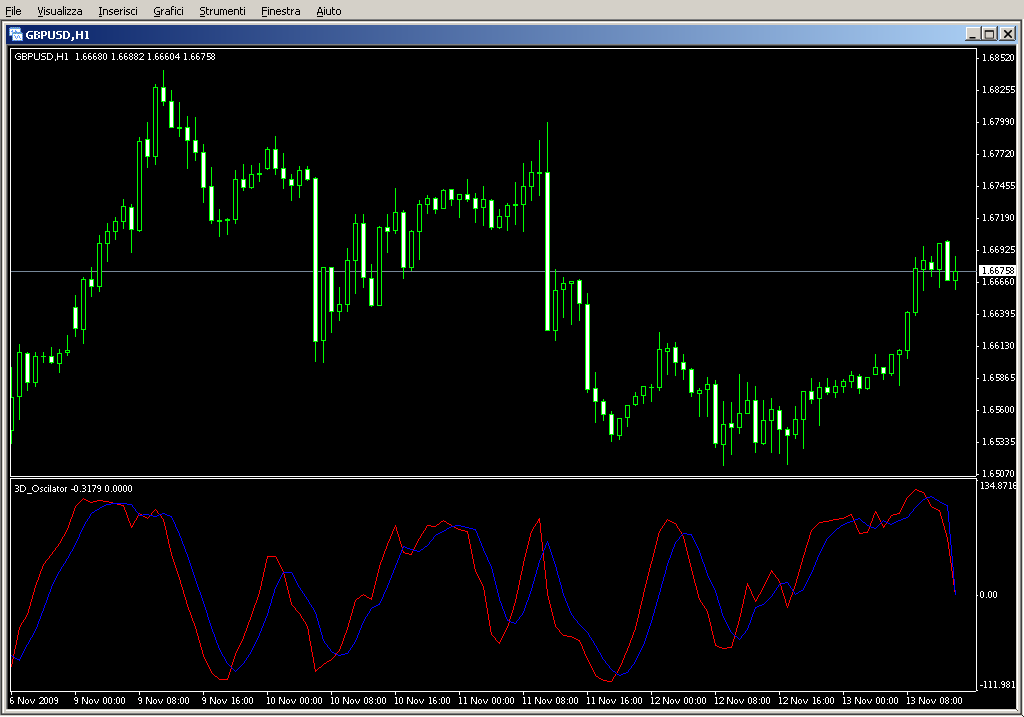
Task: Open the Visualizza menu
Action: [59, 11]
